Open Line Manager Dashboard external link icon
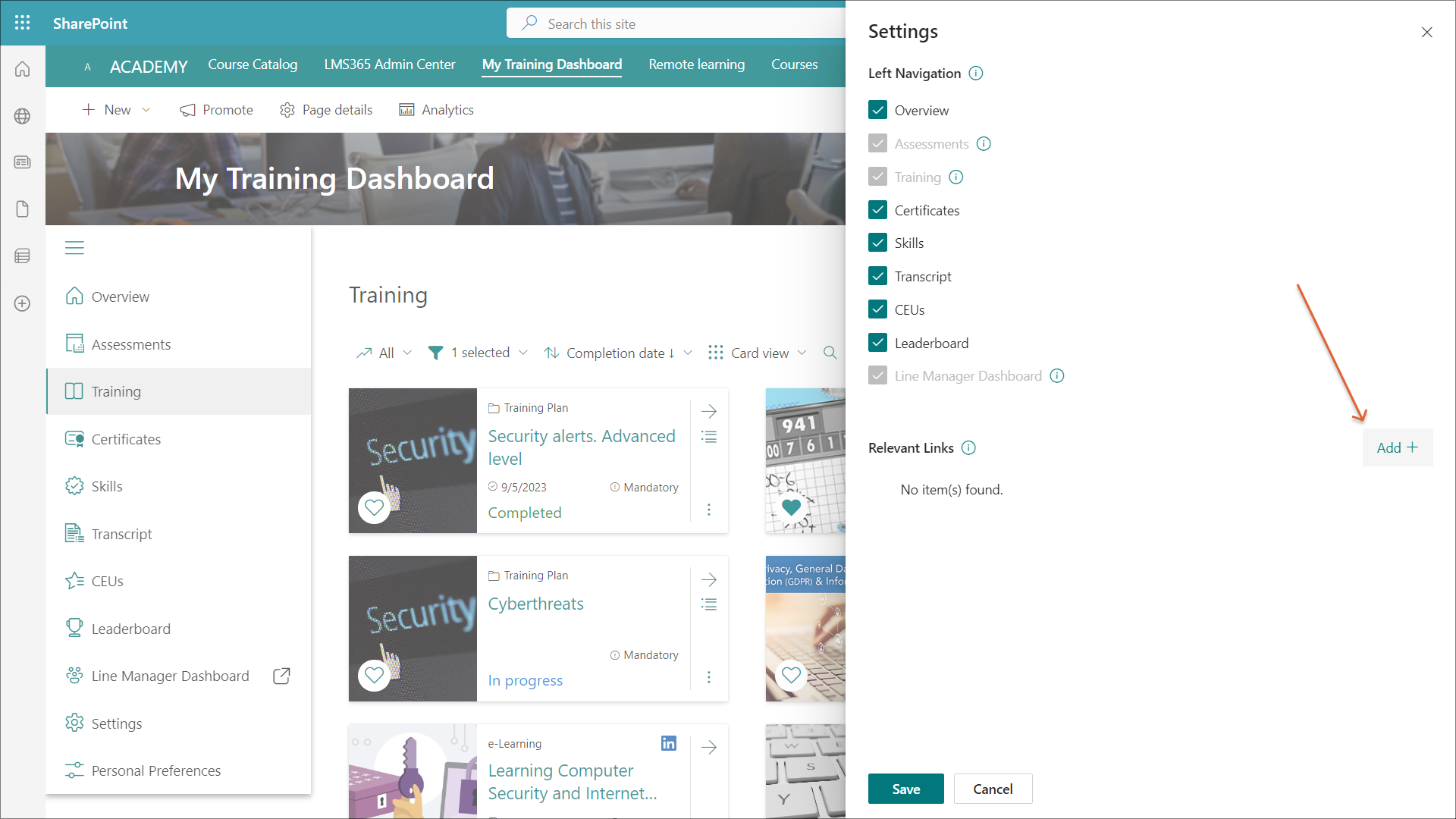The height and width of the screenshot is (819, 1456). click(x=281, y=676)
